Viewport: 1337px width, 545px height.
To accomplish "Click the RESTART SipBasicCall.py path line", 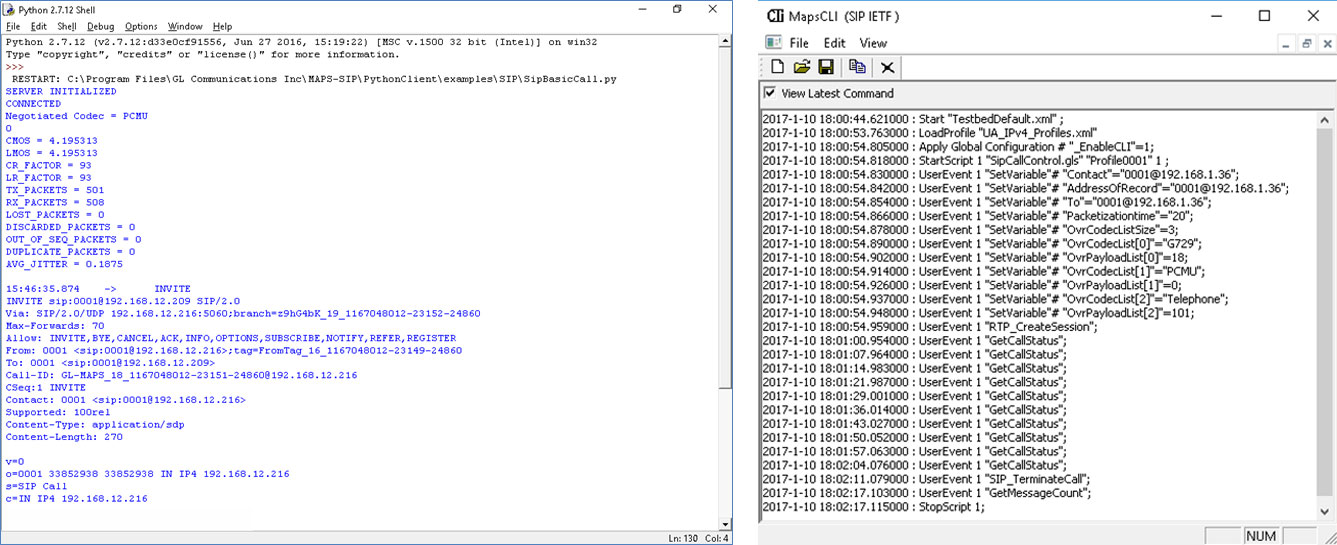I will pos(314,79).
